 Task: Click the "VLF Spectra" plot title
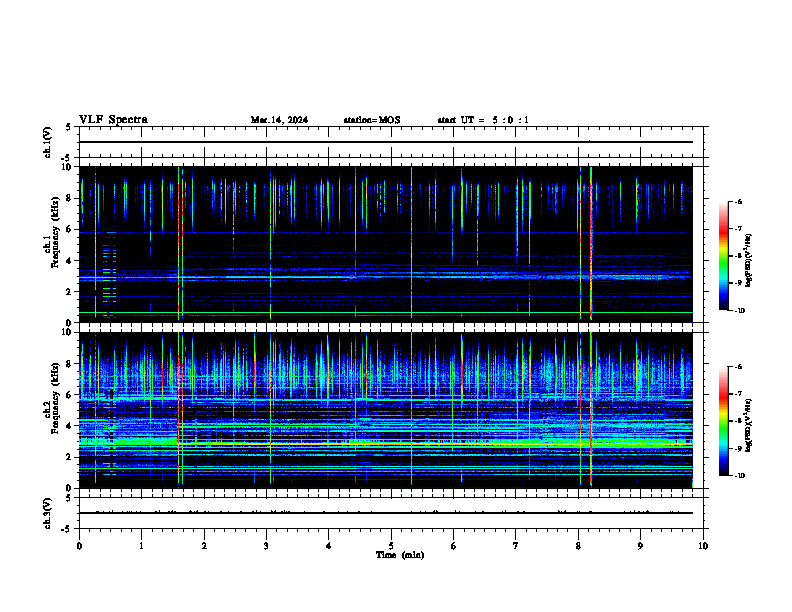pyautogui.click(x=113, y=120)
